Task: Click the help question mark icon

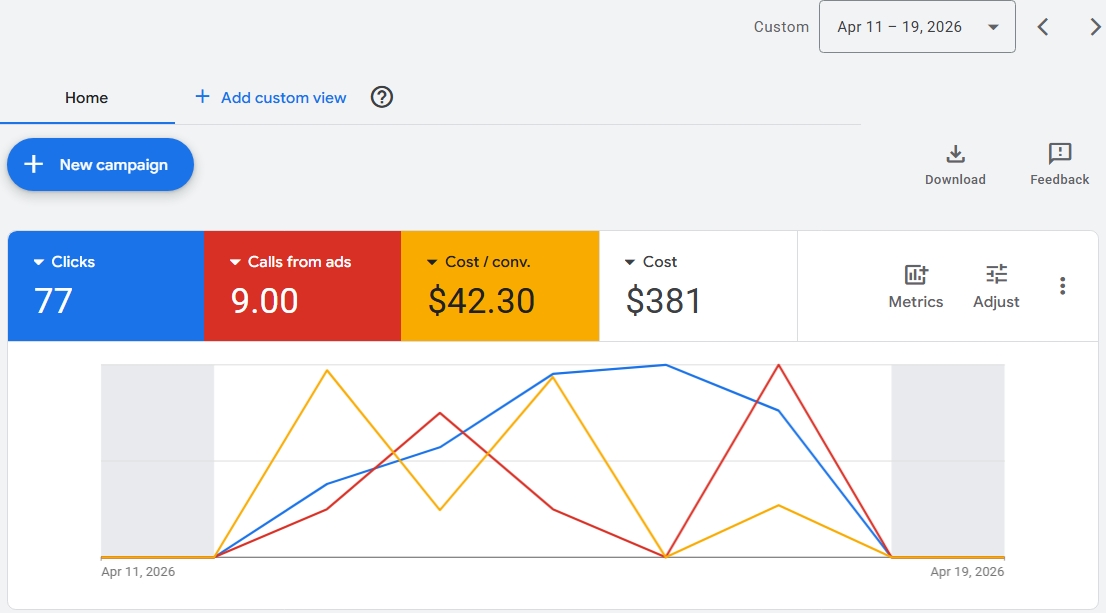Action: pos(382,97)
